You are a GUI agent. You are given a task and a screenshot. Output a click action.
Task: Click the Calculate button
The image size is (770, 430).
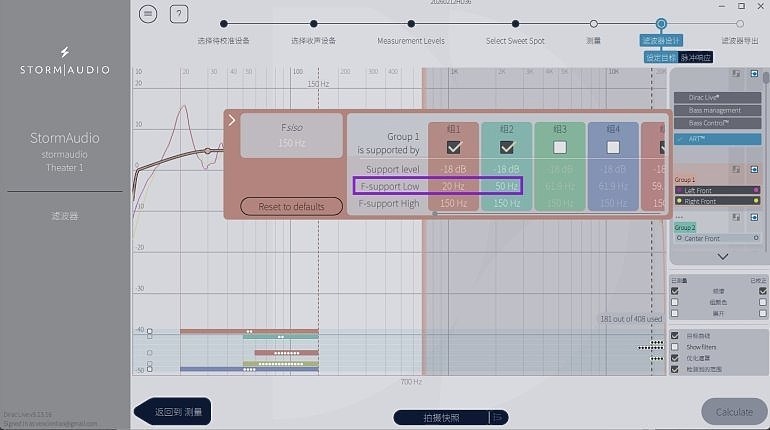point(734,412)
